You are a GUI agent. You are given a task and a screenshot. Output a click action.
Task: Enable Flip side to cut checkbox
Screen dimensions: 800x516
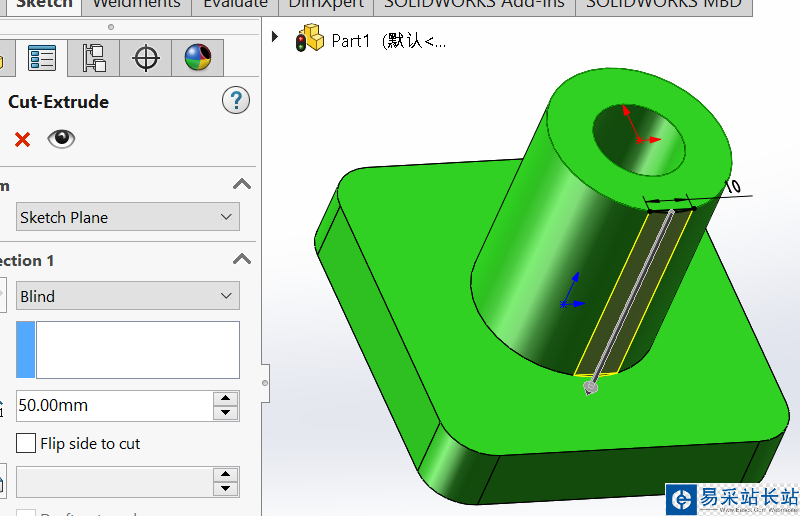(26, 444)
